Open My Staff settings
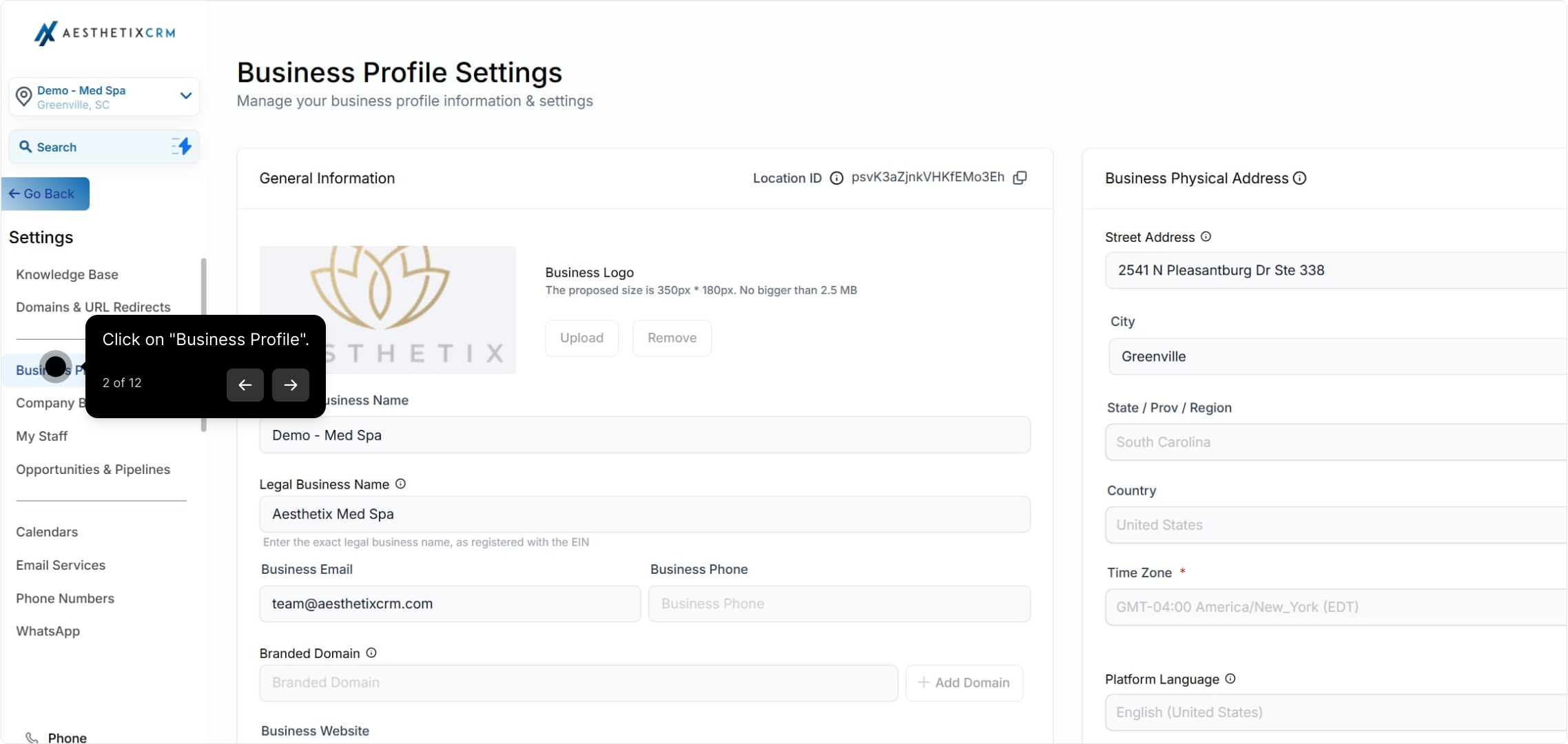Image resolution: width=1568 pixels, height=744 pixels. coord(41,436)
